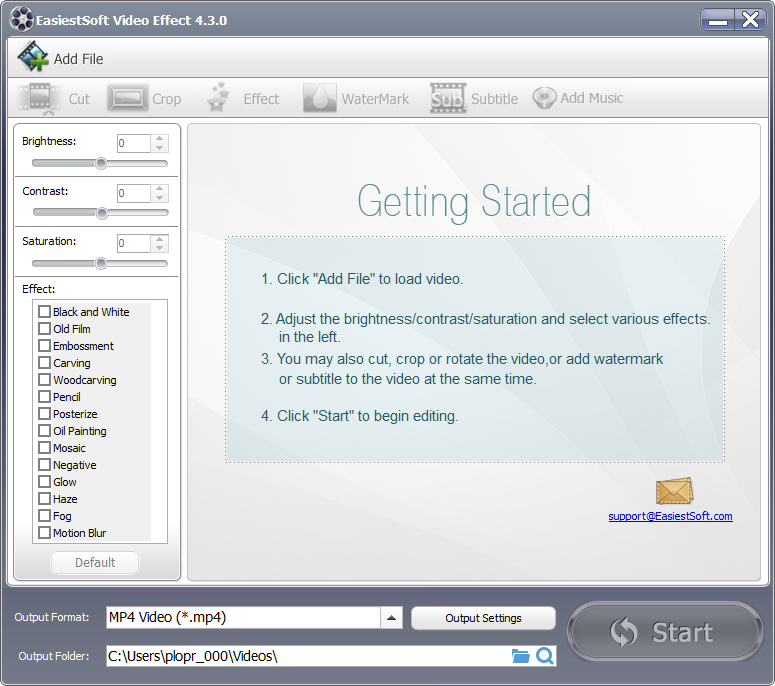
Task: Open Output Settings
Action: pyautogui.click(x=483, y=618)
